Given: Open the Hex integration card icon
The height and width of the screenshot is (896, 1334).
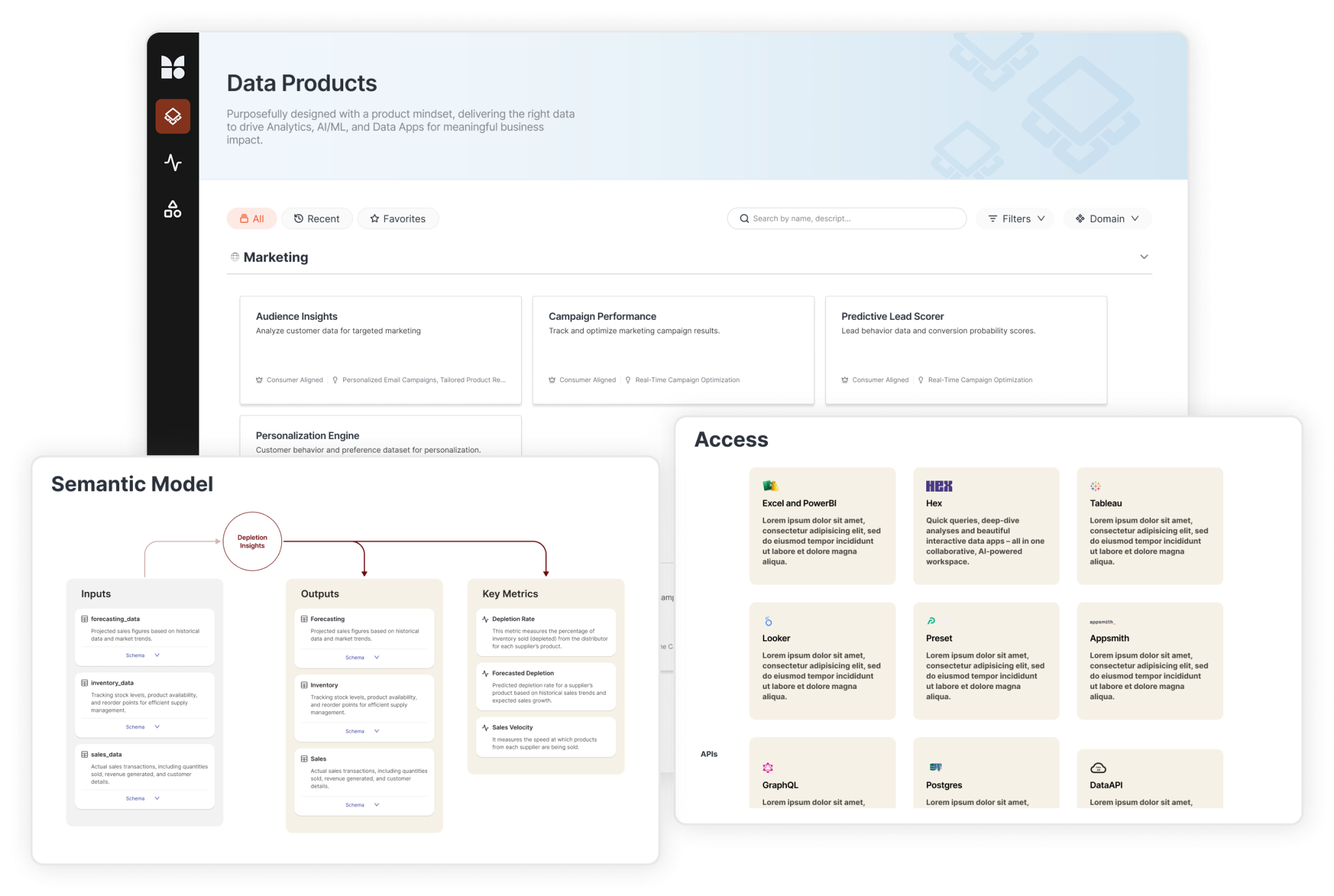Looking at the screenshot, I should coord(939,486).
